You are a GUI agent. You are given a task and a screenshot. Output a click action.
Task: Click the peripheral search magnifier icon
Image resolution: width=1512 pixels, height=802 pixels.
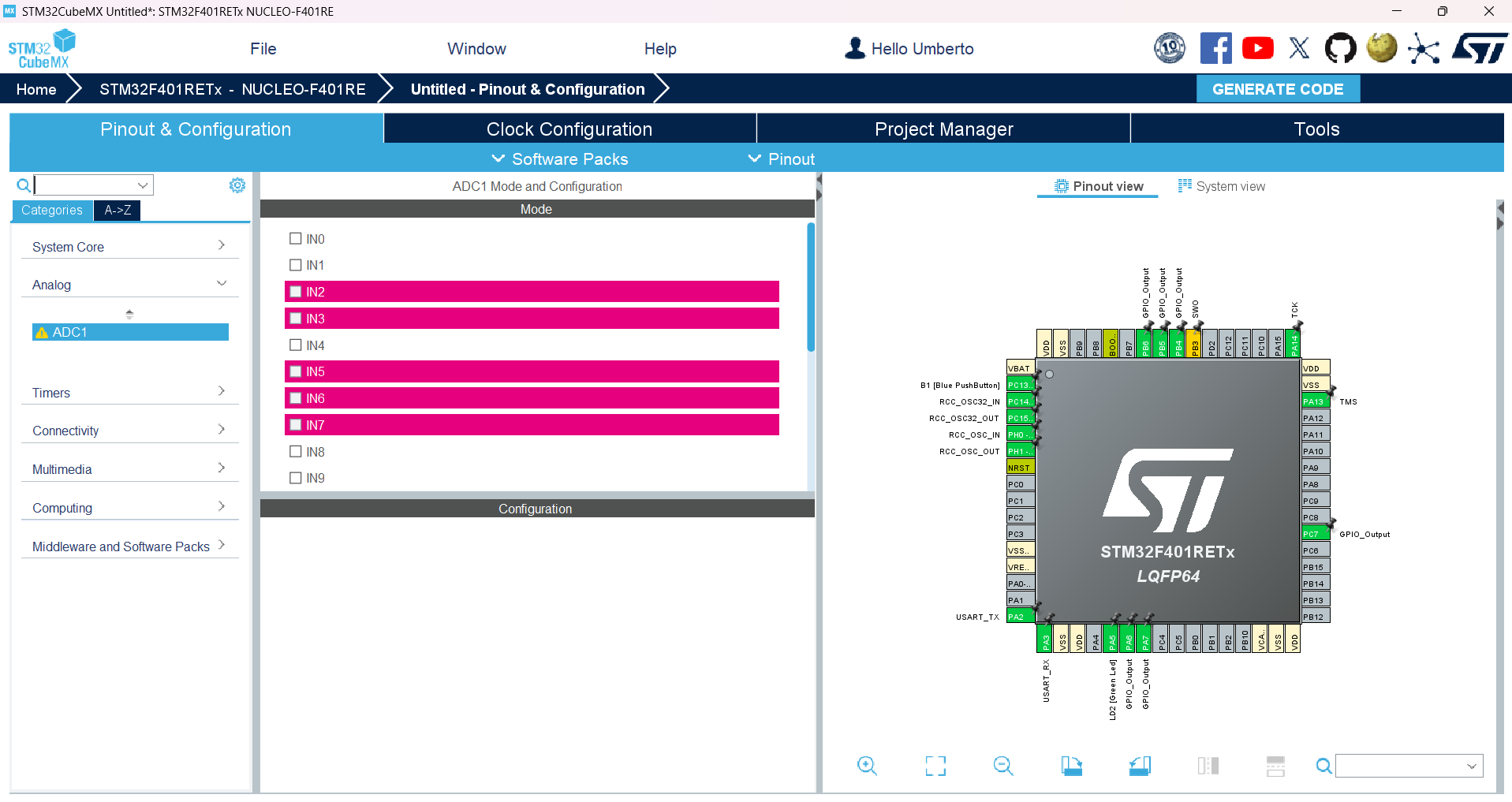click(24, 185)
